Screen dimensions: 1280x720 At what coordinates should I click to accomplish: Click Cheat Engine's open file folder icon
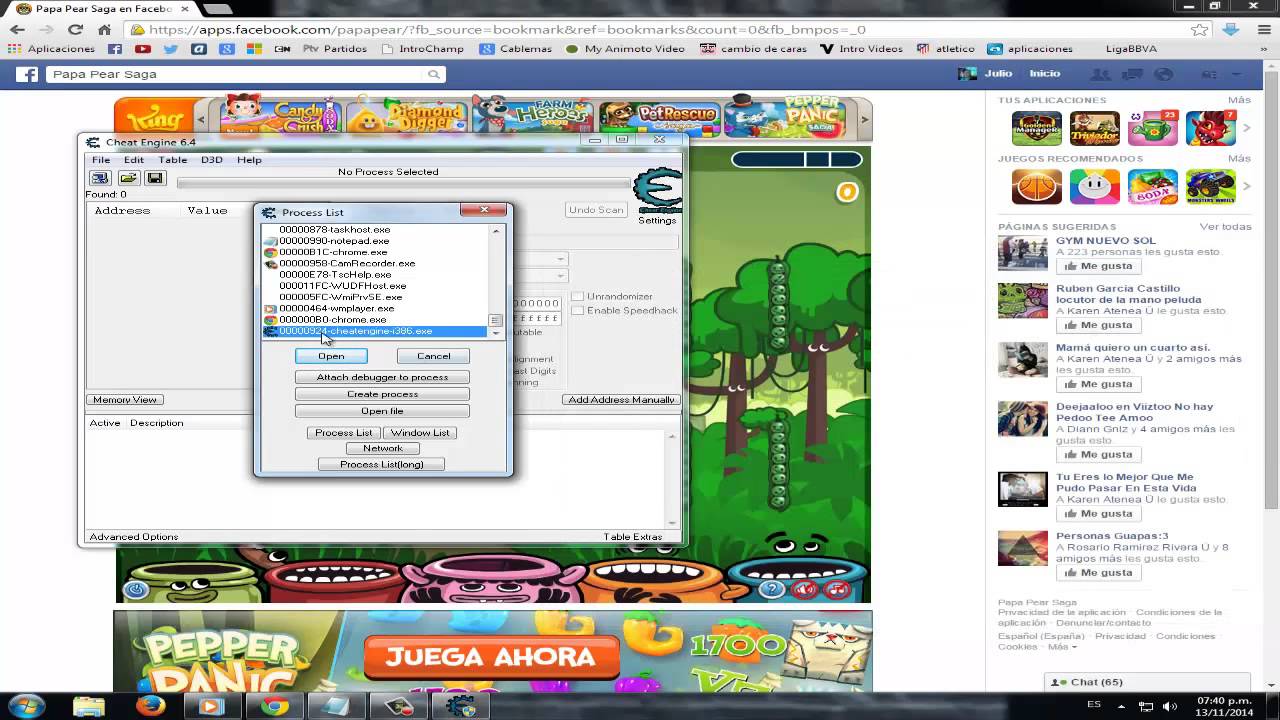pos(128,178)
